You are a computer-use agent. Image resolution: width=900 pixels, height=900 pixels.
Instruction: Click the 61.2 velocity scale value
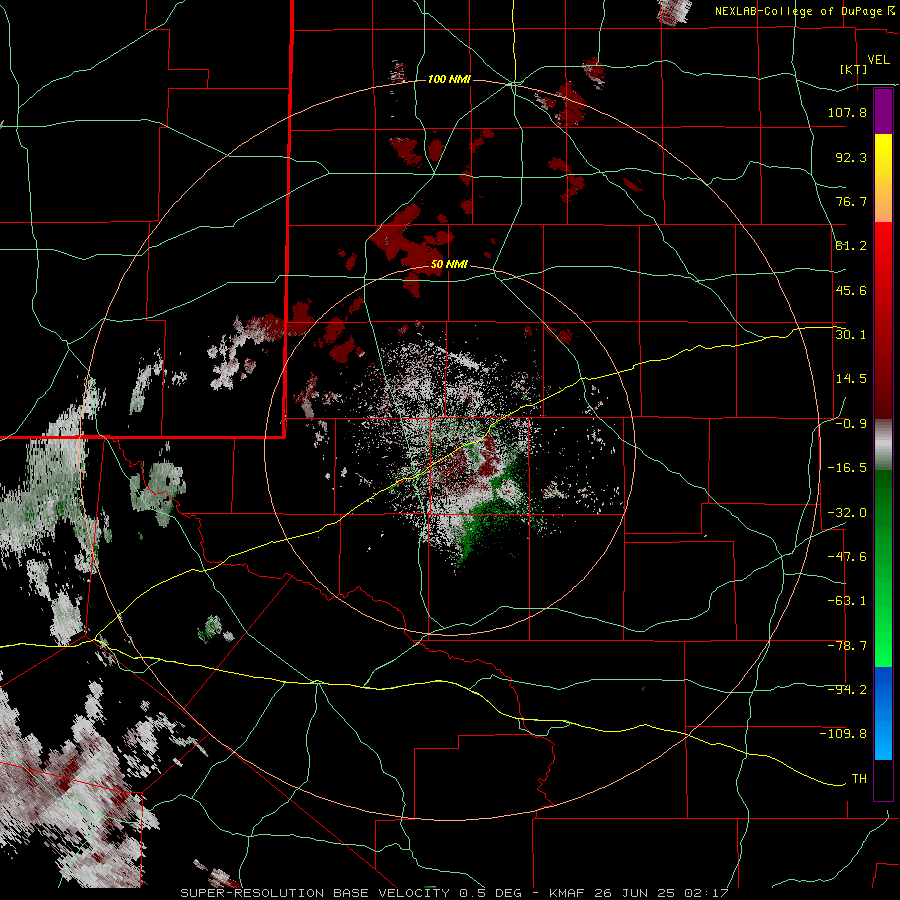click(x=851, y=246)
